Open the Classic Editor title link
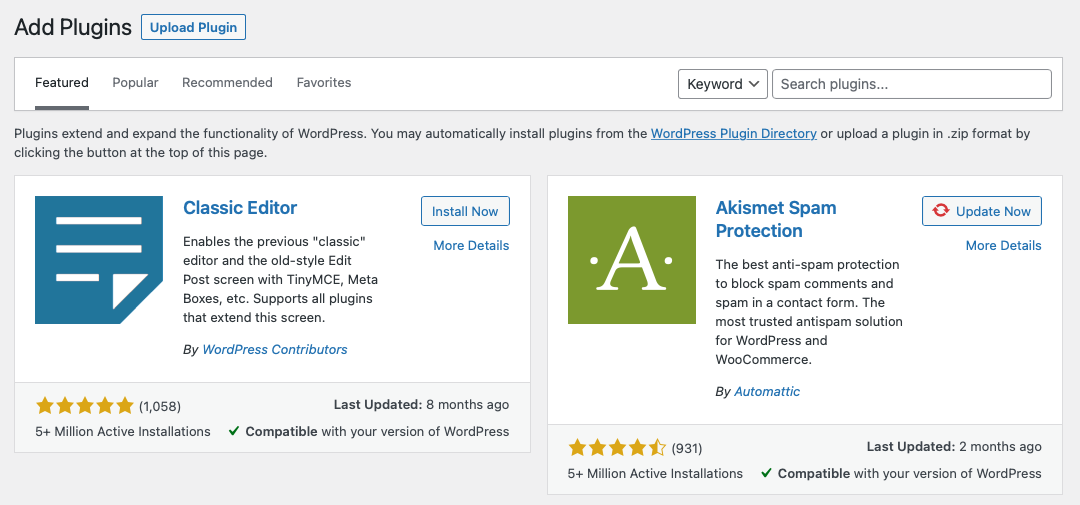1080x505 pixels. (240, 208)
